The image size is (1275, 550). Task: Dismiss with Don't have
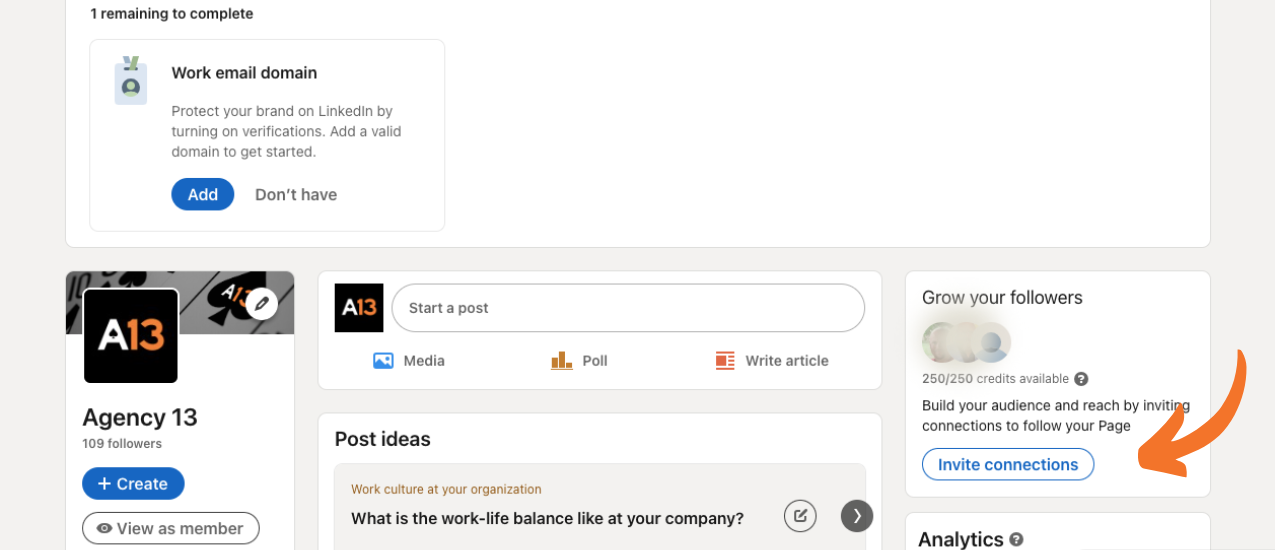[x=296, y=194]
